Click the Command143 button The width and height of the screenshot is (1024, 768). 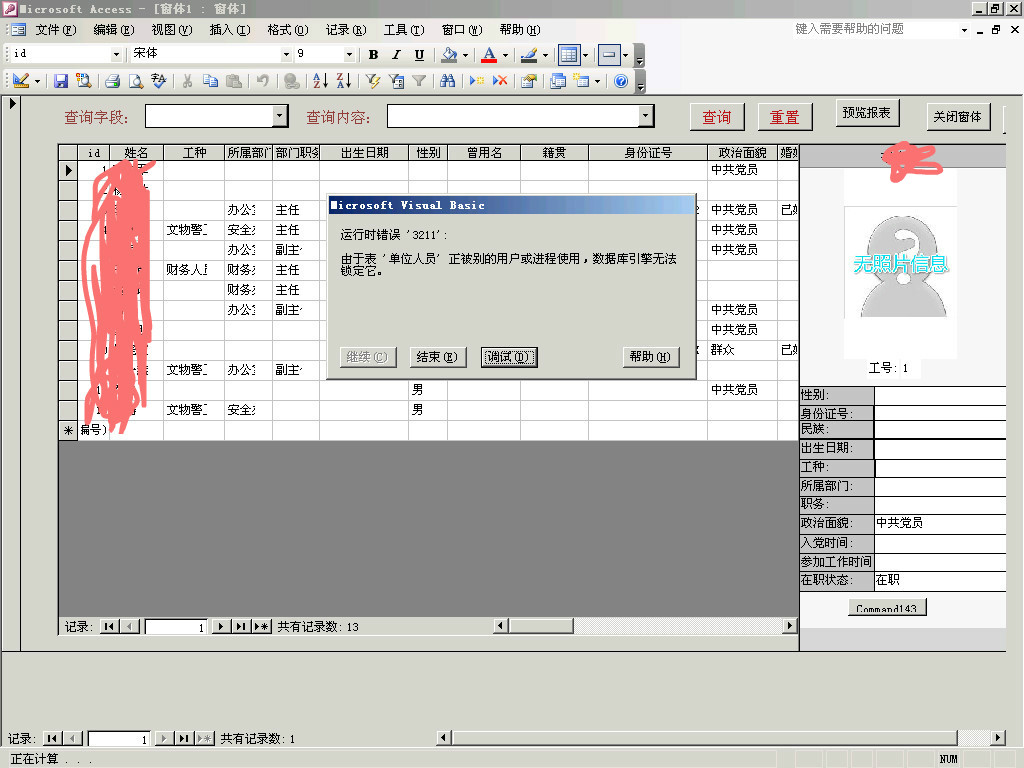887,608
